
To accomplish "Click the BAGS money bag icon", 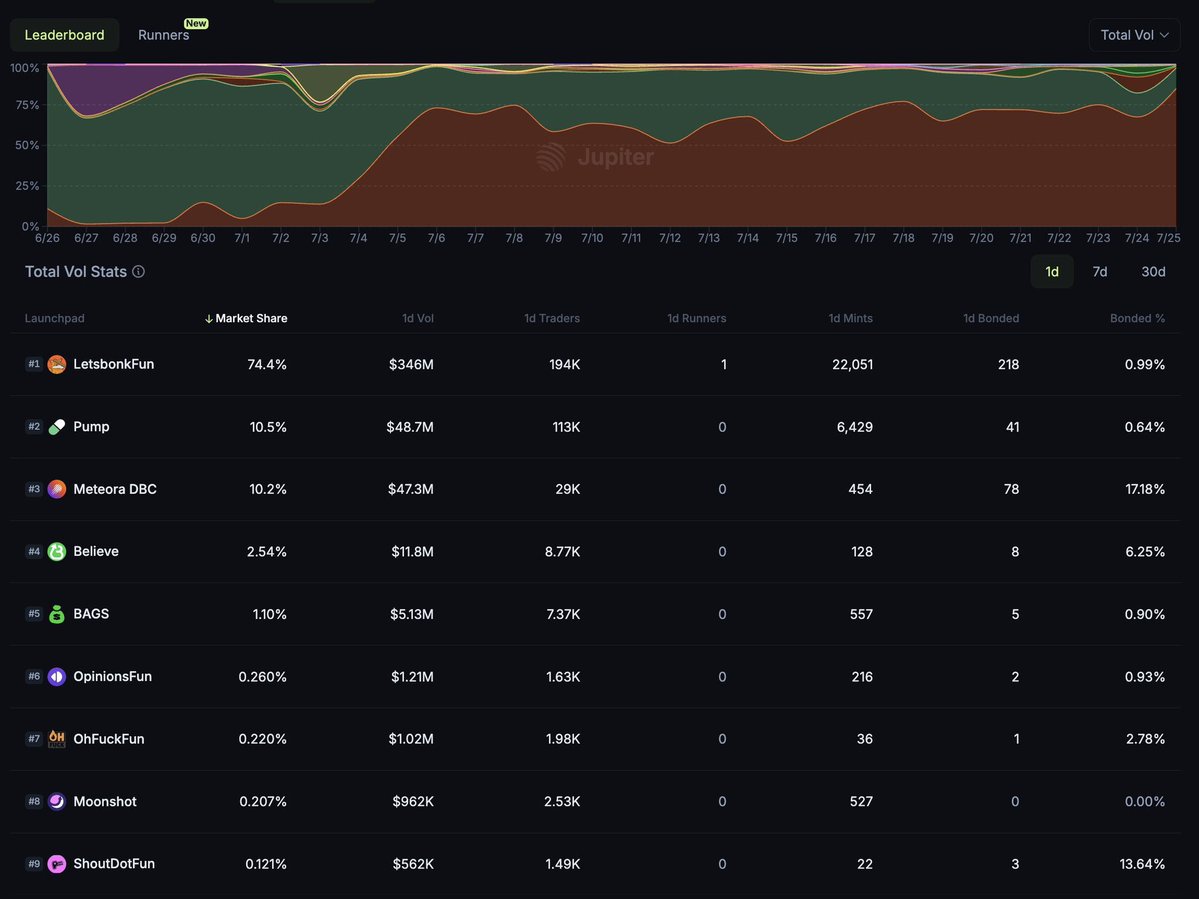I will 57,615.
